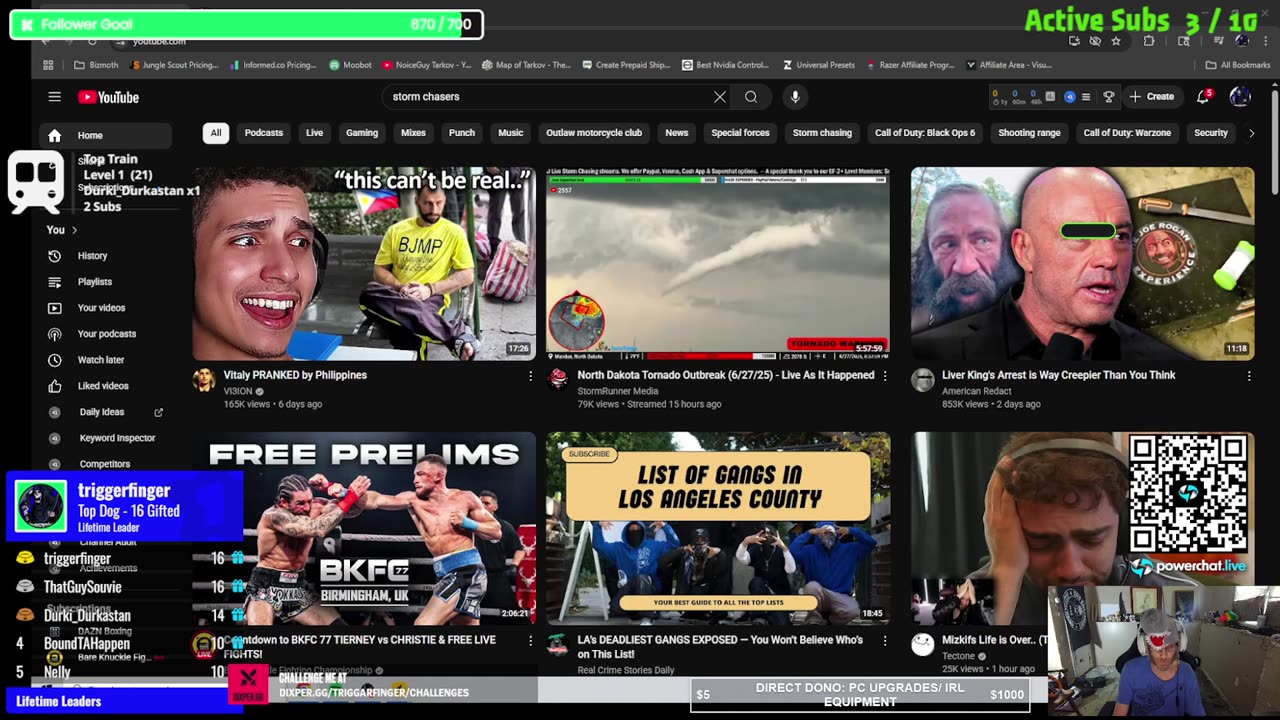Screen dimensions: 1280x720
Task: Click the YouTube logo
Action: coord(108,97)
